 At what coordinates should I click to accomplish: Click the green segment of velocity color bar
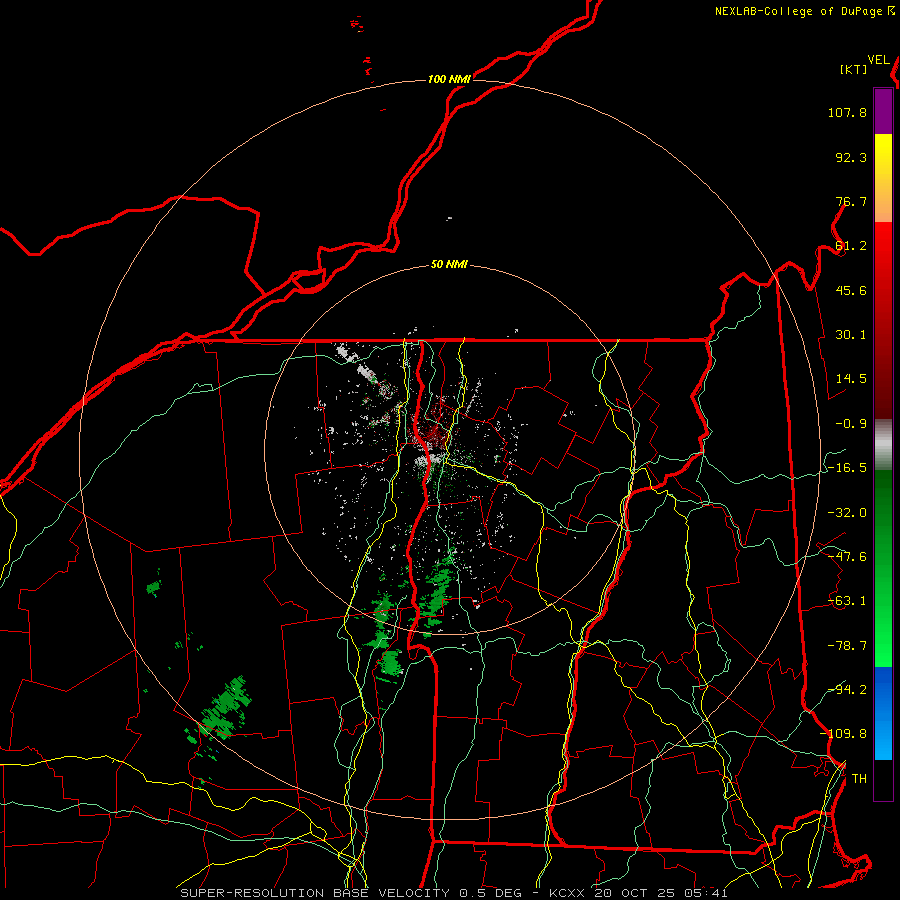[883, 568]
